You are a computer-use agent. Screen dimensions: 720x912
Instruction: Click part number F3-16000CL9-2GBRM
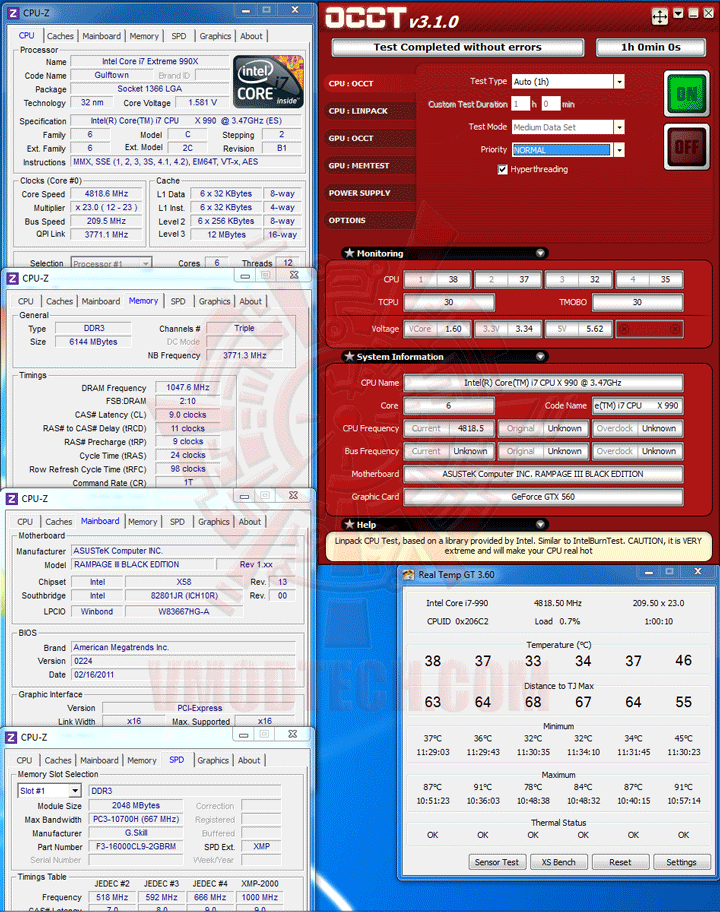(x=136, y=847)
